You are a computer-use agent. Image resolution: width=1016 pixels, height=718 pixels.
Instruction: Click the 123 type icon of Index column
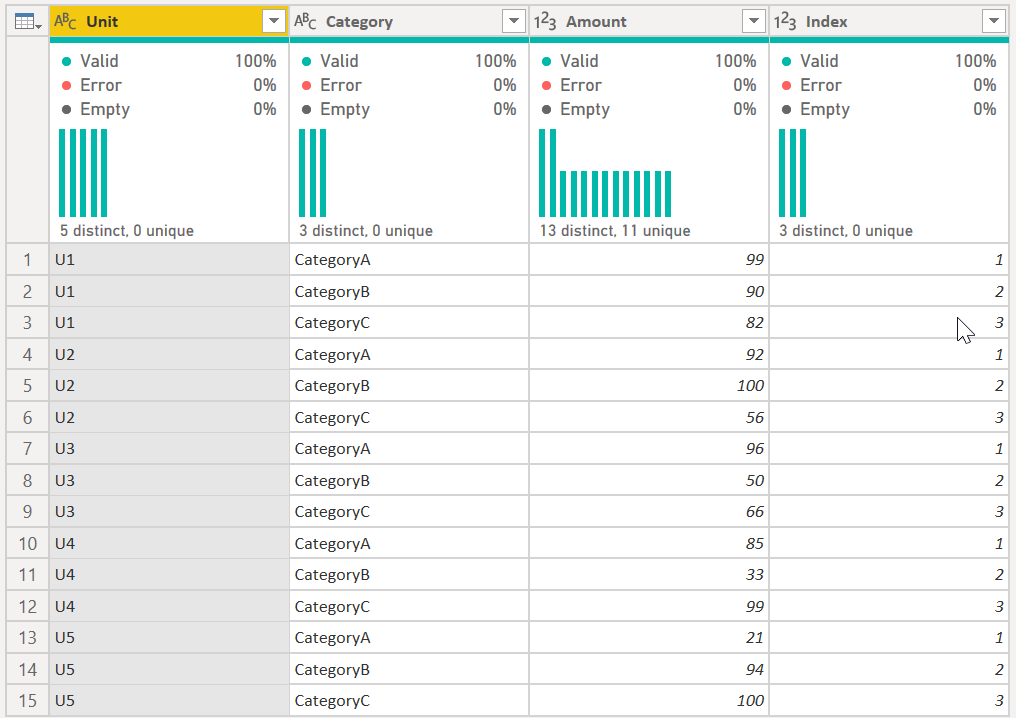click(785, 21)
